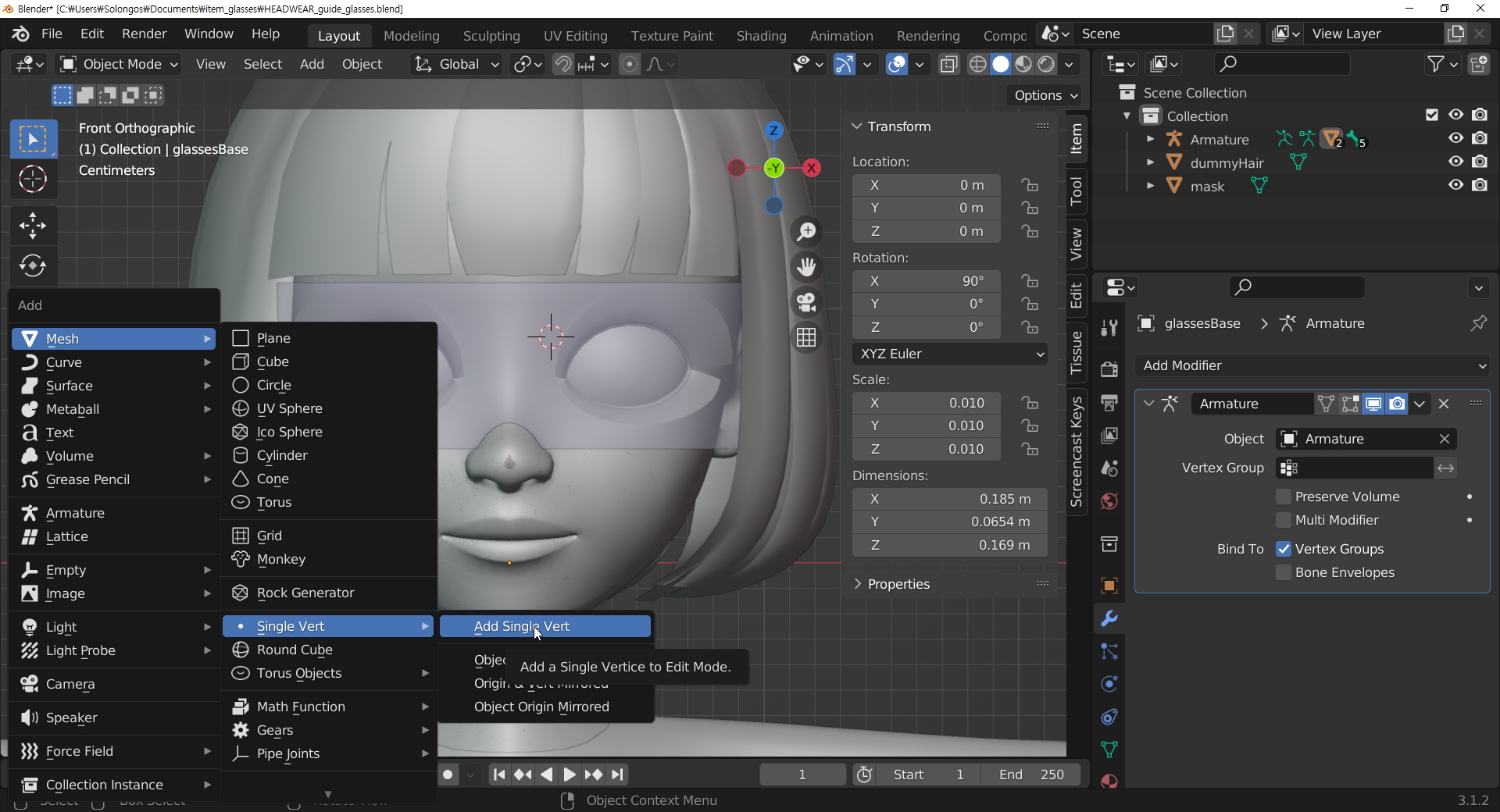Open Particles properties tab icon
Image resolution: width=1500 pixels, height=812 pixels.
coord(1109,651)
